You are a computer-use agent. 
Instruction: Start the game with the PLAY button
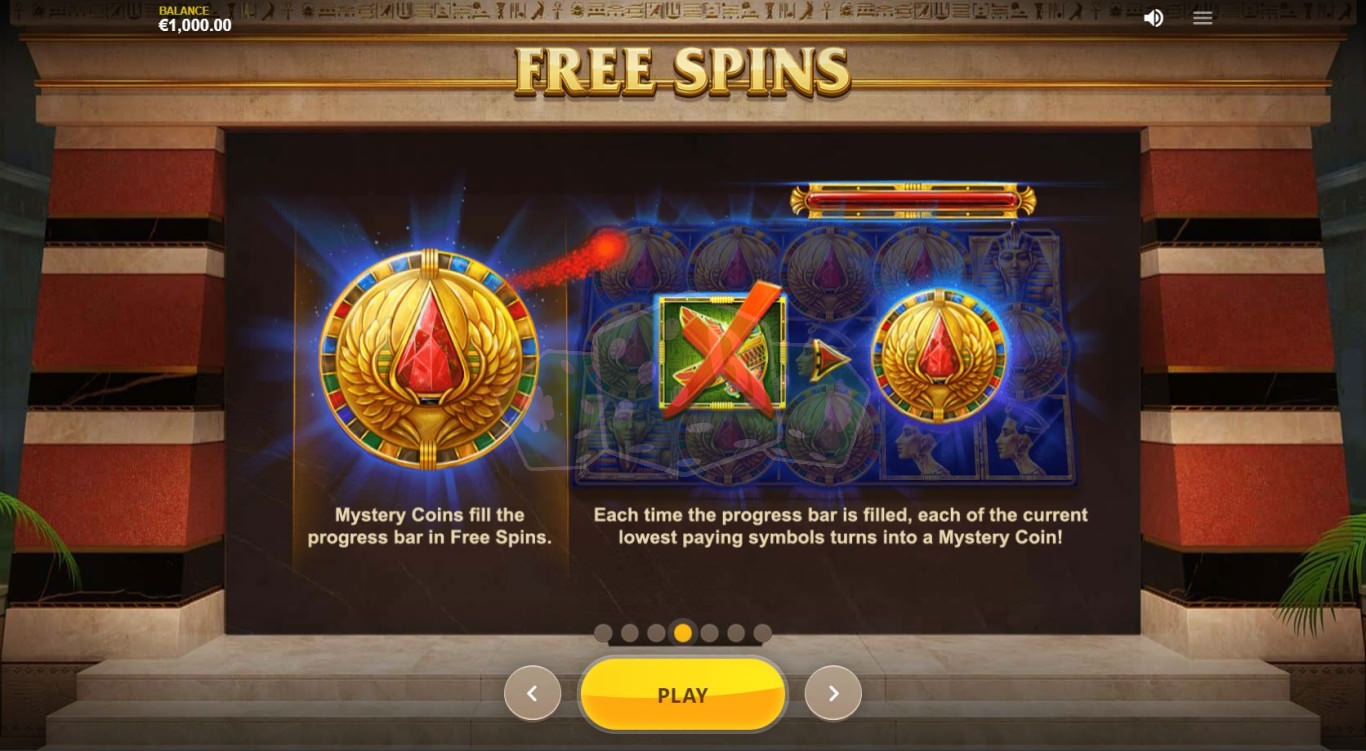pos(683,695)
